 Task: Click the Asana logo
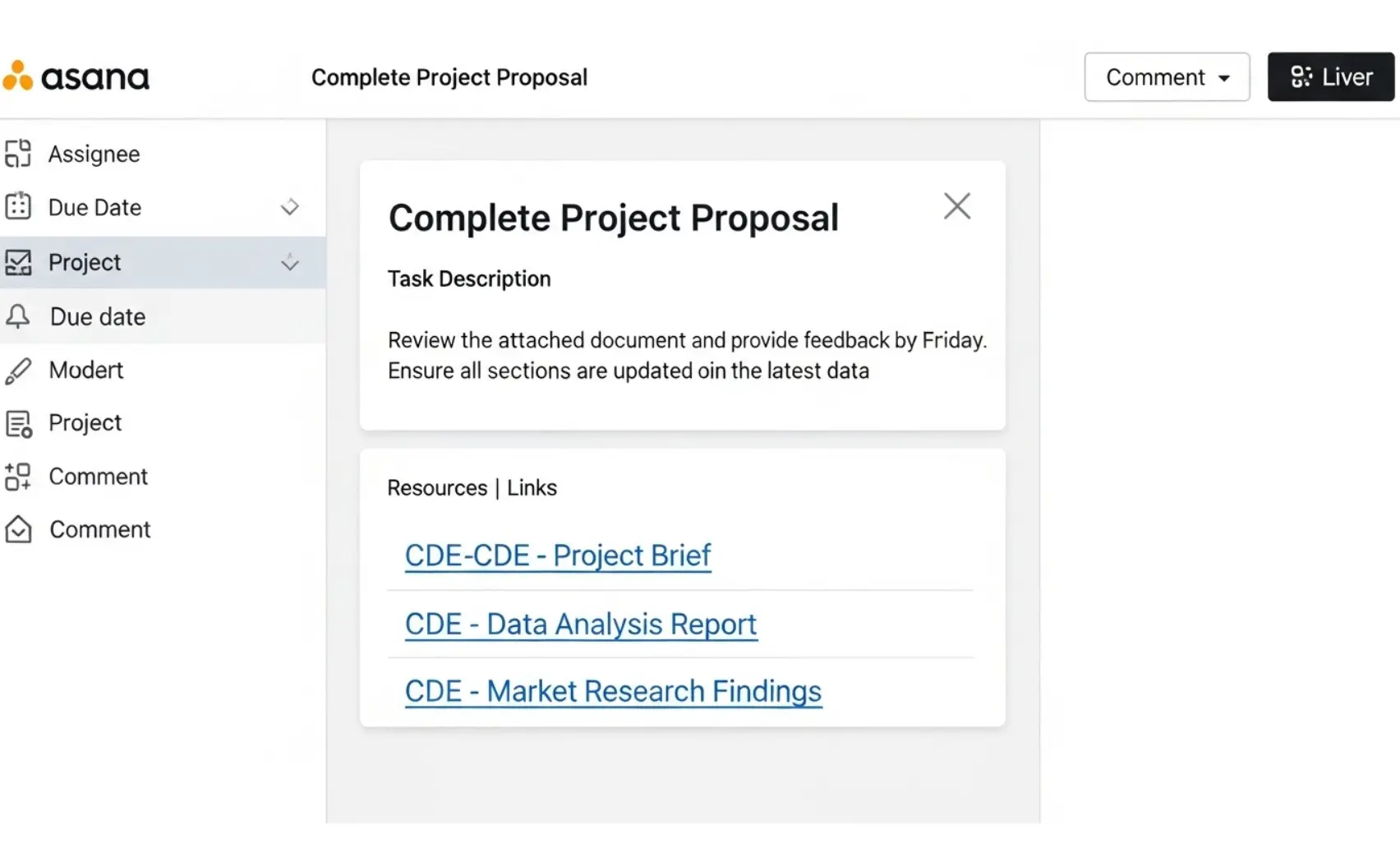(x=76, y=76)
